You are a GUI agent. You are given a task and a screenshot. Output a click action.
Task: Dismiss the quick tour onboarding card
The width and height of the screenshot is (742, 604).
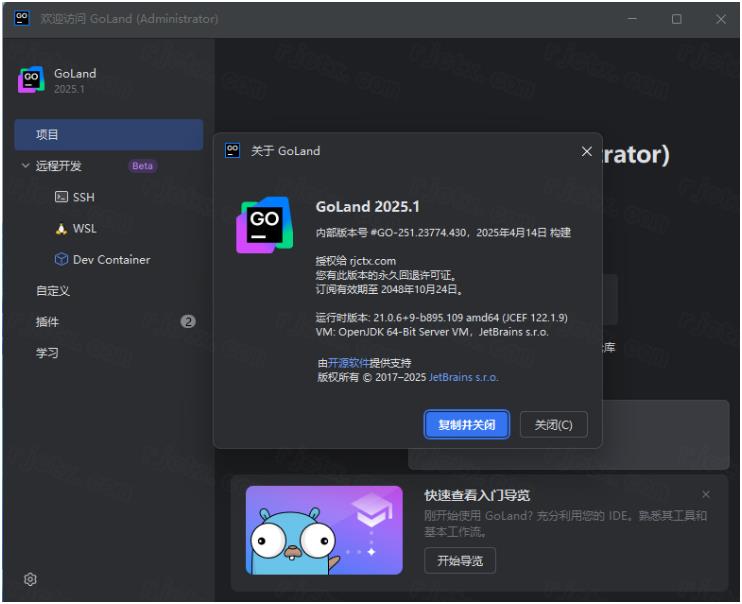[x=706, y=494]
